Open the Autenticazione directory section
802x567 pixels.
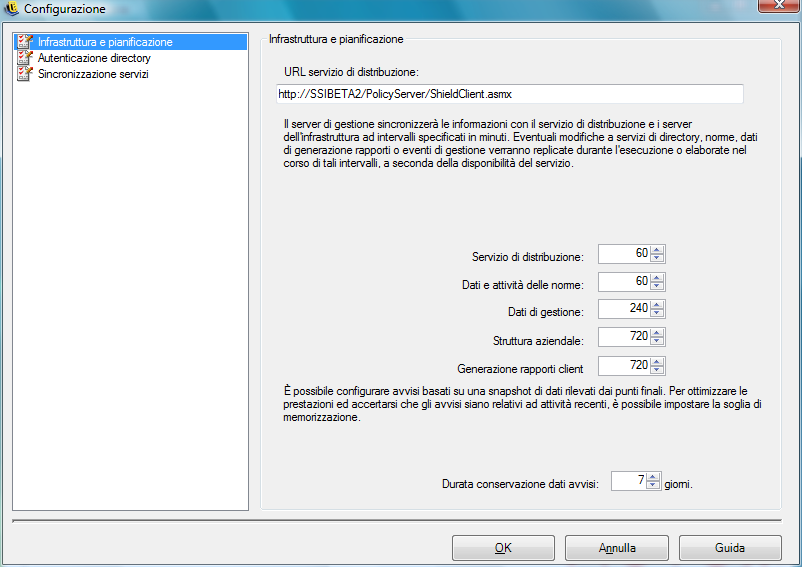[x=94, y=58]
